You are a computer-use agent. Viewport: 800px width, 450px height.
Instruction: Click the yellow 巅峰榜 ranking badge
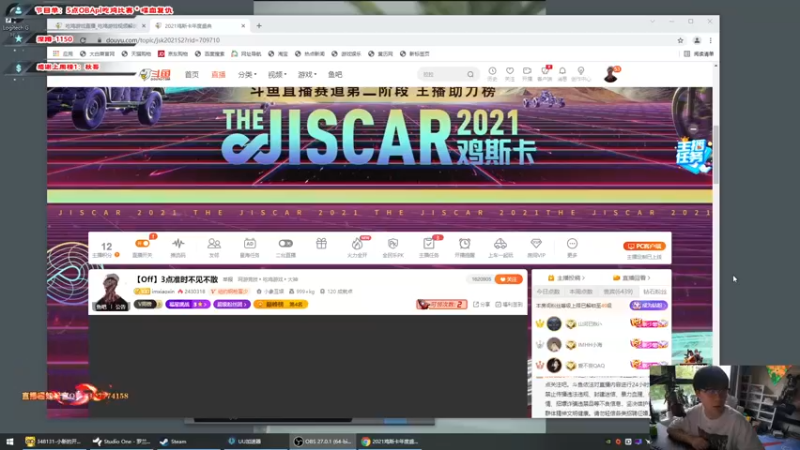point(281,305)
